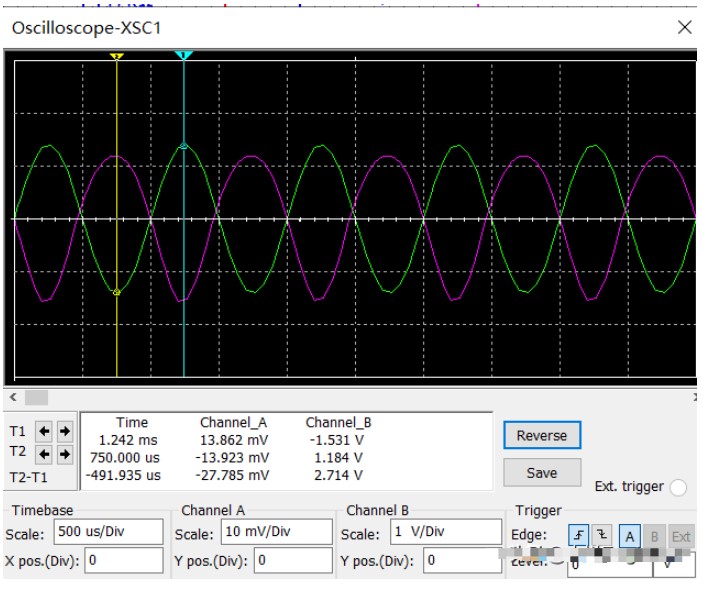705x589 pixels.
Task: Grab the cyan T2 cursor marker at top
Action: [x=183, y=56]
